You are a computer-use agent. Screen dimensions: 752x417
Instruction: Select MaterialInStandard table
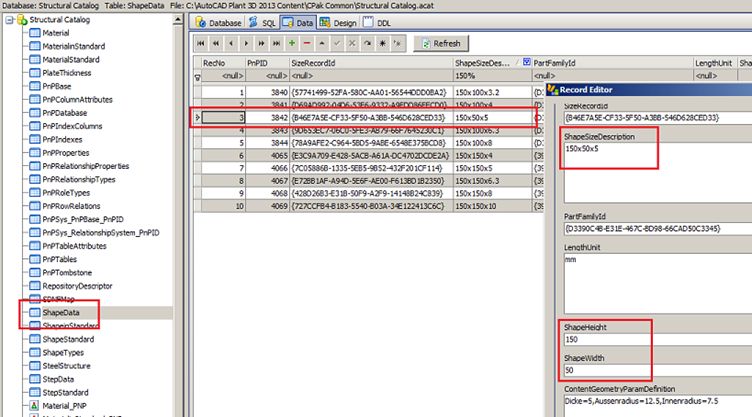[73, 47]
